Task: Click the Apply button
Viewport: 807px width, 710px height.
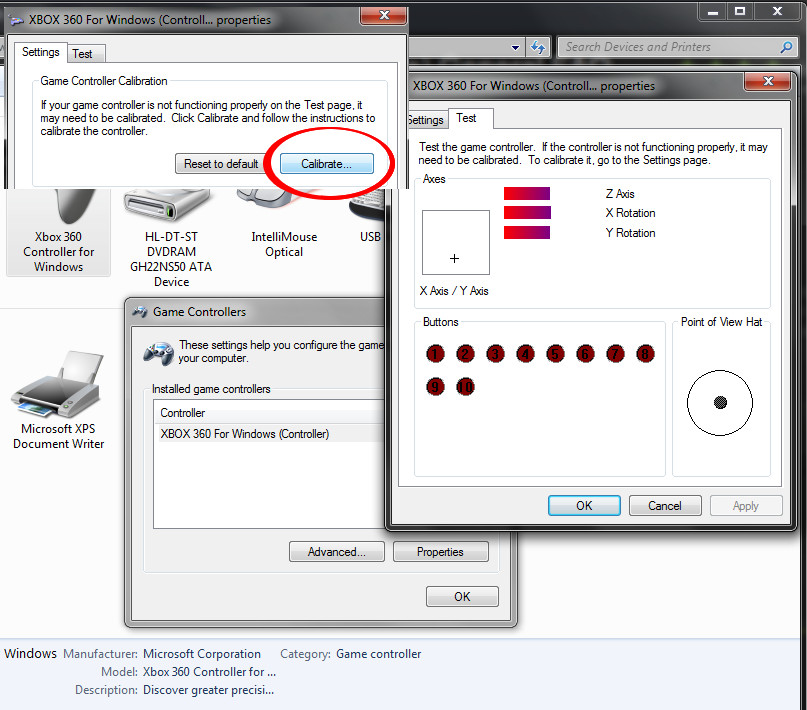Action: (746, 506)
